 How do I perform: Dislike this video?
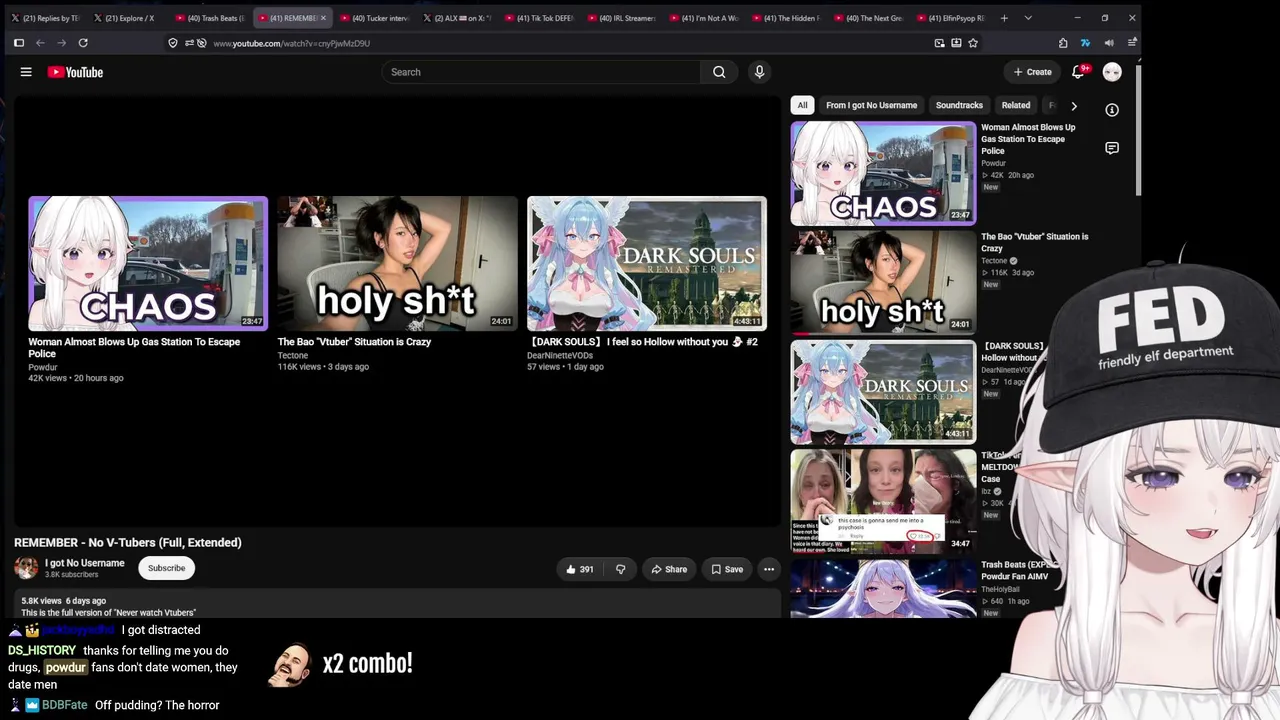click(x=620, y=569)
